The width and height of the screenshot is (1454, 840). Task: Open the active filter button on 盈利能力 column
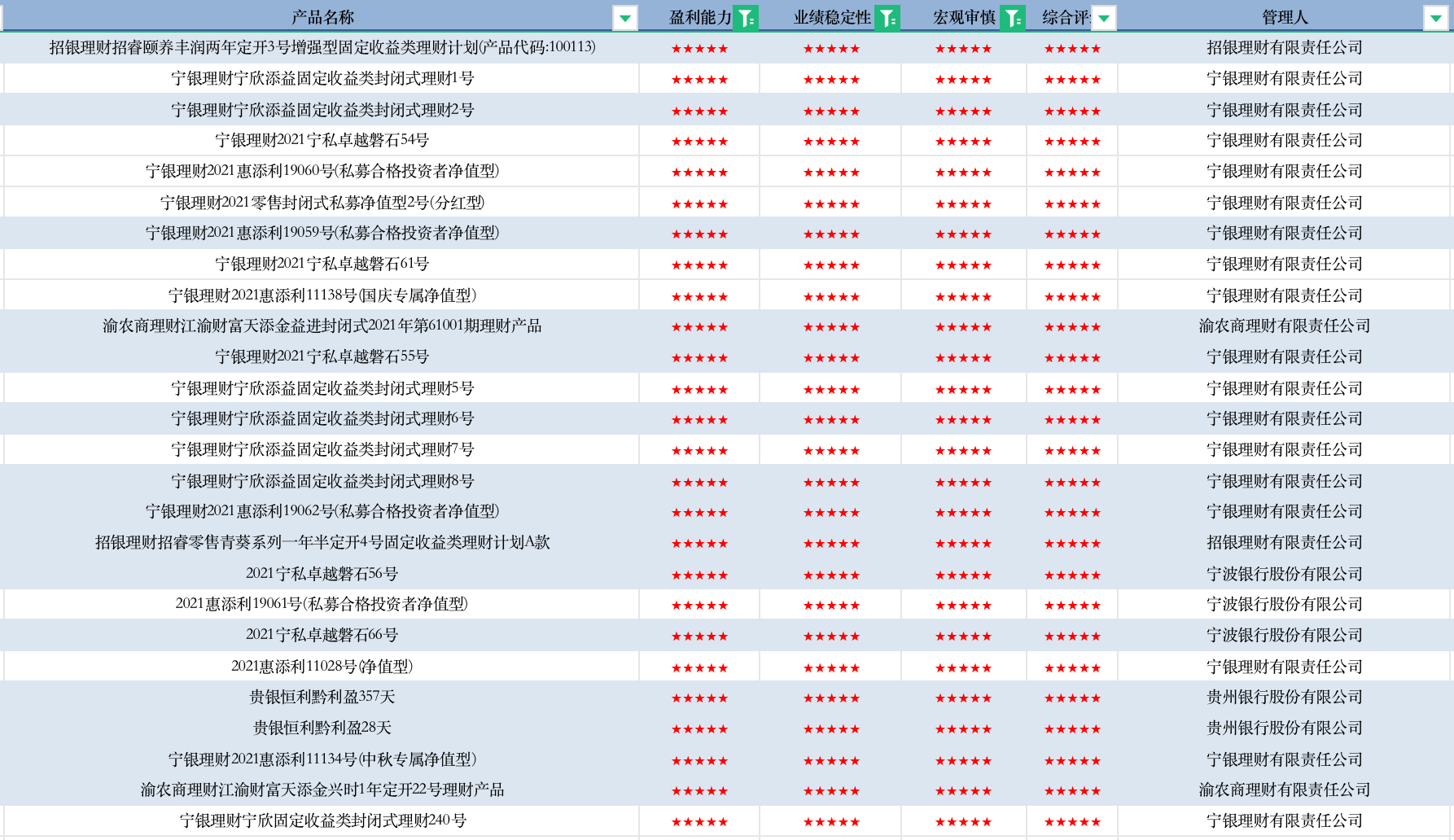click(x=746, y=18)
